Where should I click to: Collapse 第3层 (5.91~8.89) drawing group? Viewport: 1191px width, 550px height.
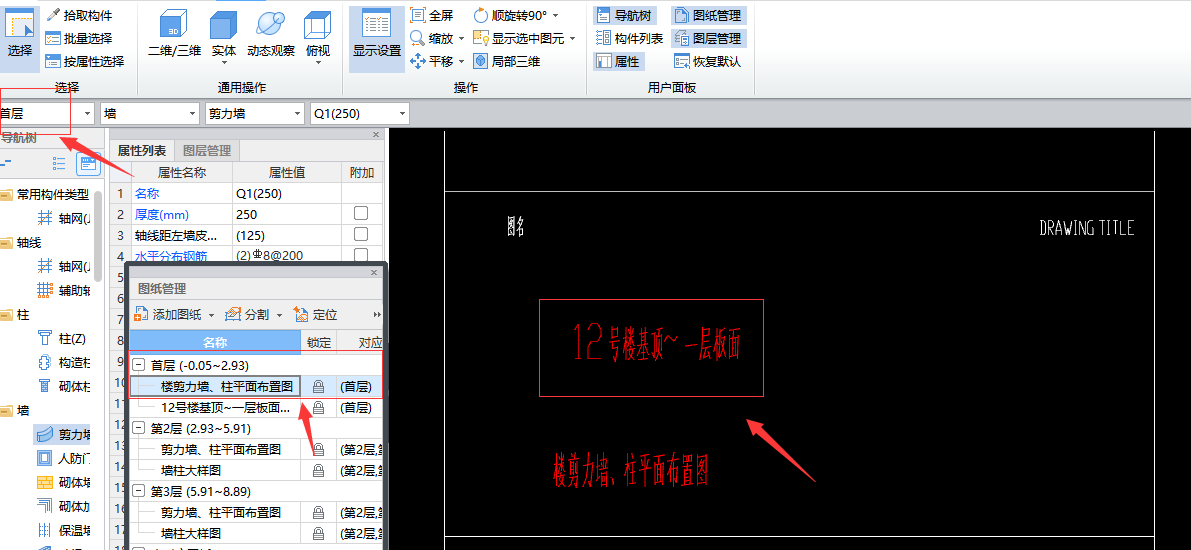[x=139, y=491]
